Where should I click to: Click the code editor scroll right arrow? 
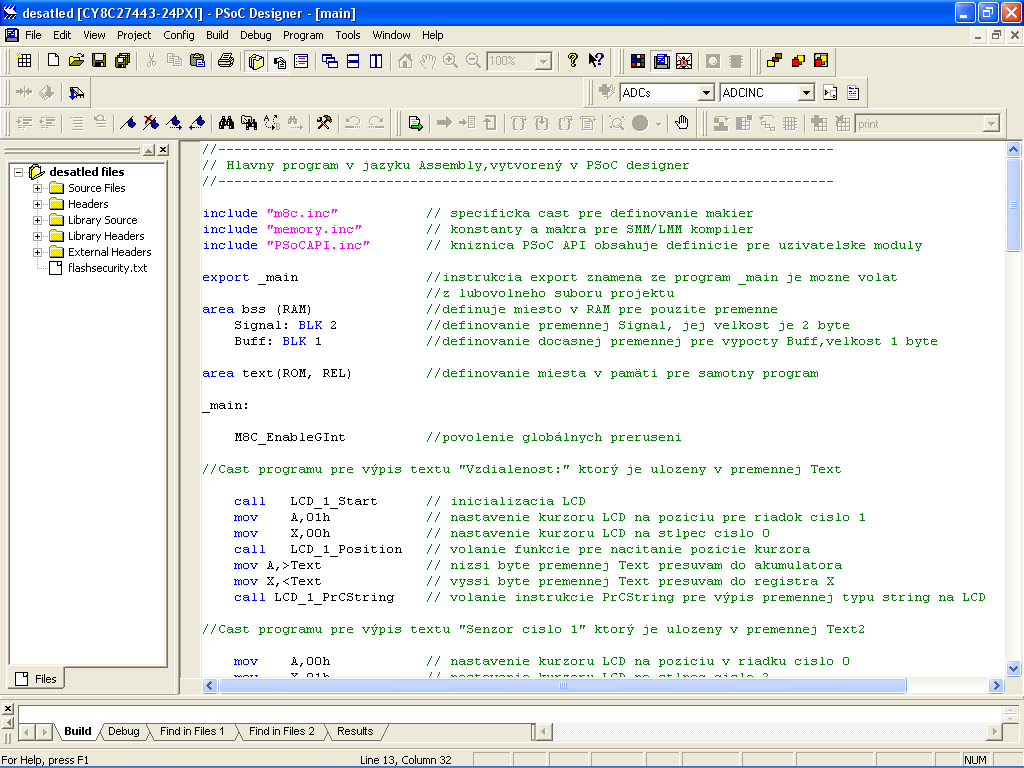click(997, 686)
